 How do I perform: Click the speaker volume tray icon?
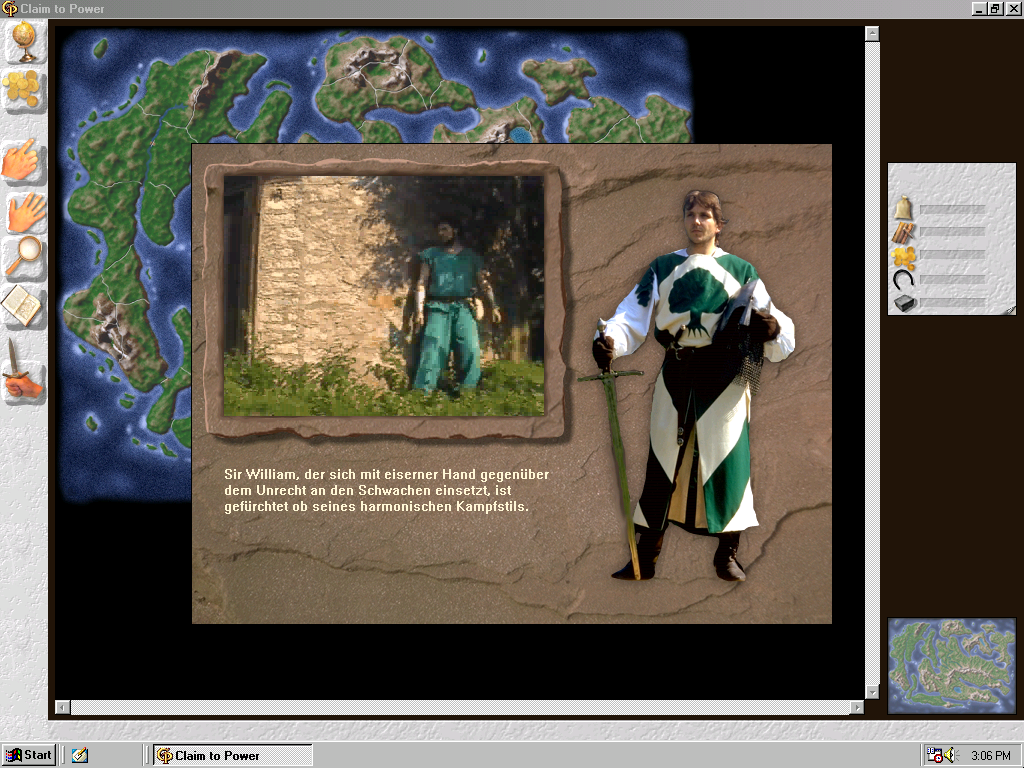coord(950,755)
